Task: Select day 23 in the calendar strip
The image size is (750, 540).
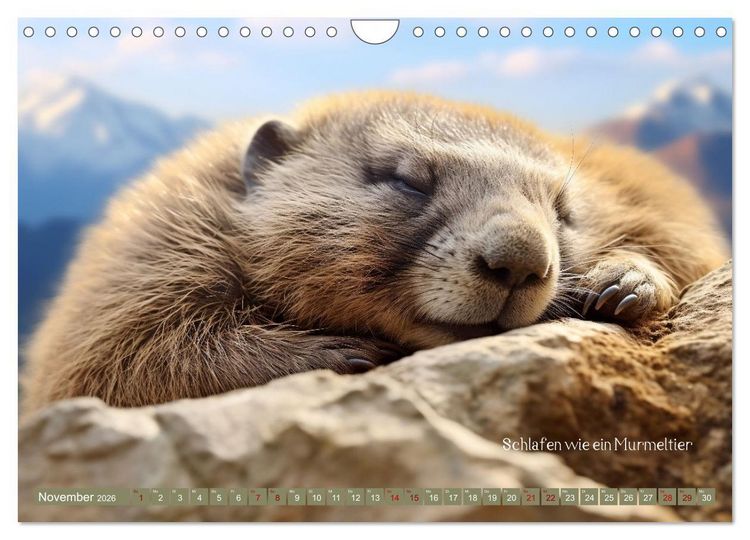Action: 570,497
